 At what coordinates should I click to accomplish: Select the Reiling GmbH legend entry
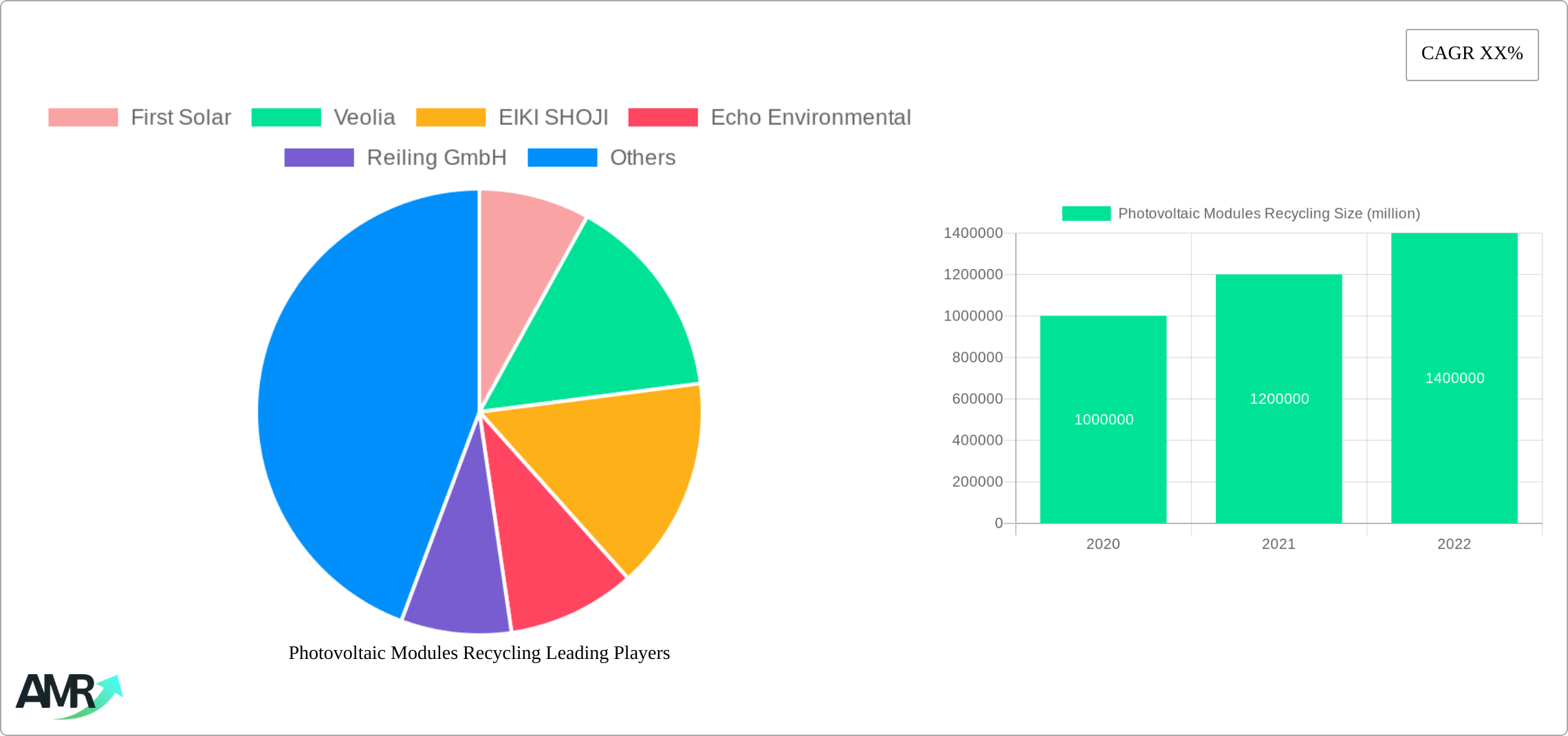pyautogui.click(x=437, y=158)
